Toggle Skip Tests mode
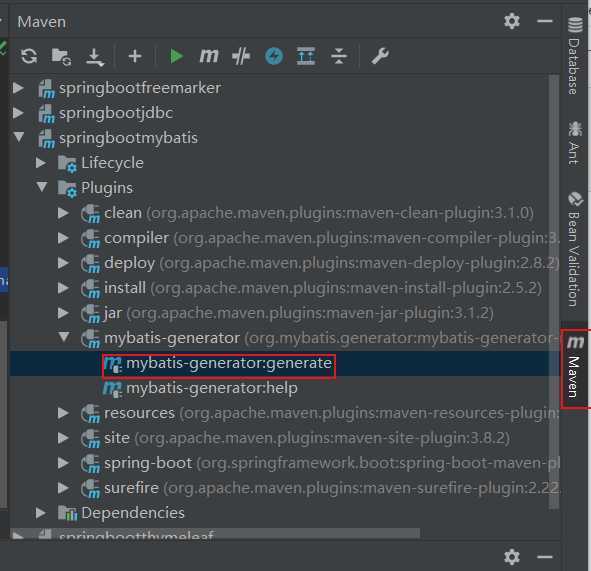This screenshot has height=571, width=591. click(241, 57)
